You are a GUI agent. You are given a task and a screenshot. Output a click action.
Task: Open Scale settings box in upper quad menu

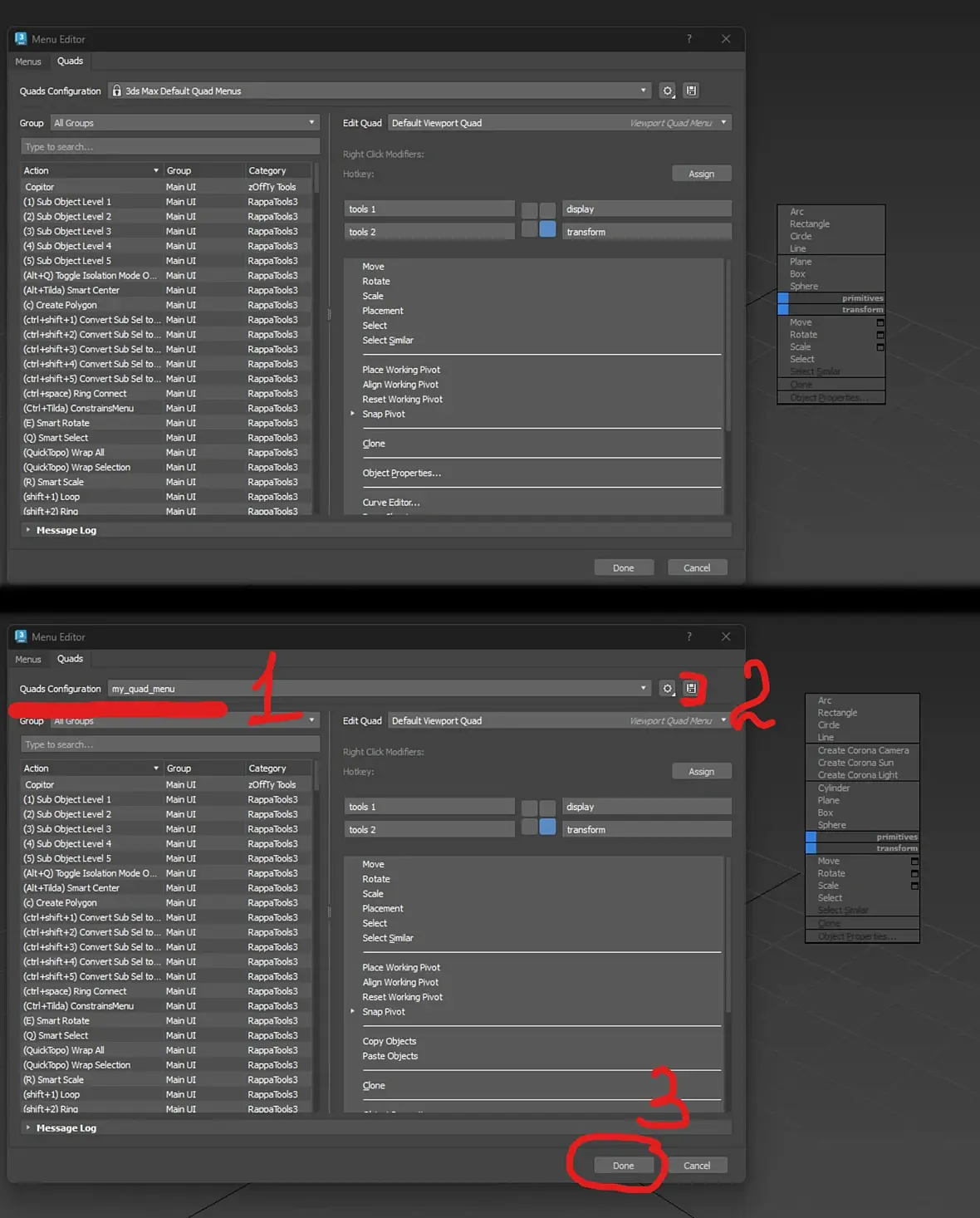click(x=880, y=347)
